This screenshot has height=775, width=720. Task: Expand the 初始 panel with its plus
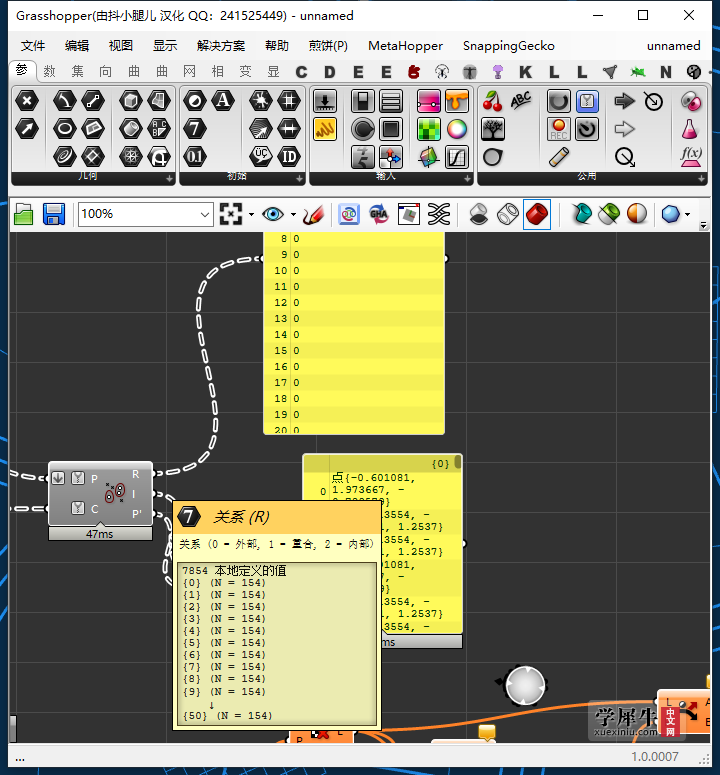(x=299, y=179)
